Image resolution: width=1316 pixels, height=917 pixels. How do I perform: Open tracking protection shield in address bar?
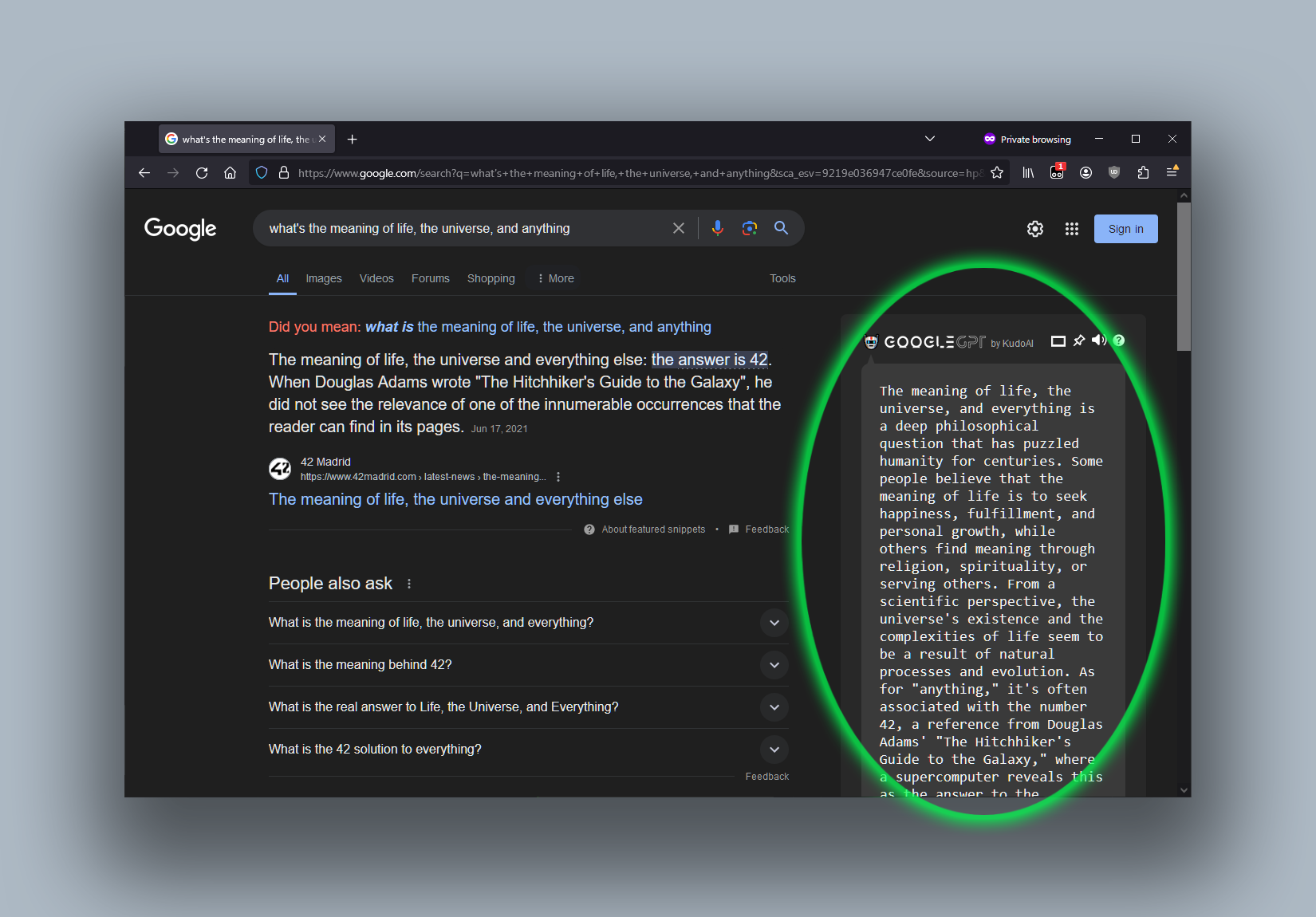pyautogui.click(x=262, y=173)
